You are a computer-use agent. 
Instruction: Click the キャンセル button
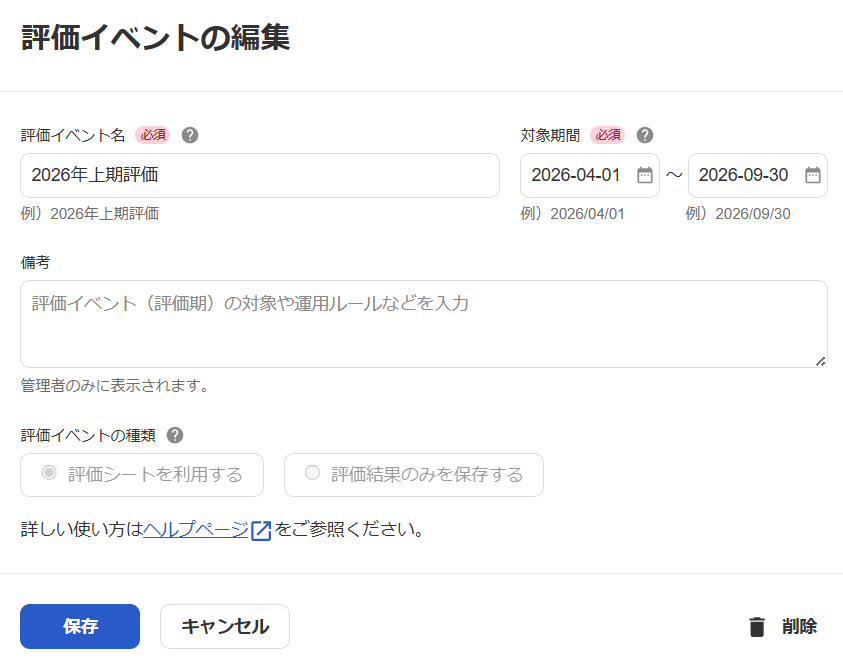point(225,626)
